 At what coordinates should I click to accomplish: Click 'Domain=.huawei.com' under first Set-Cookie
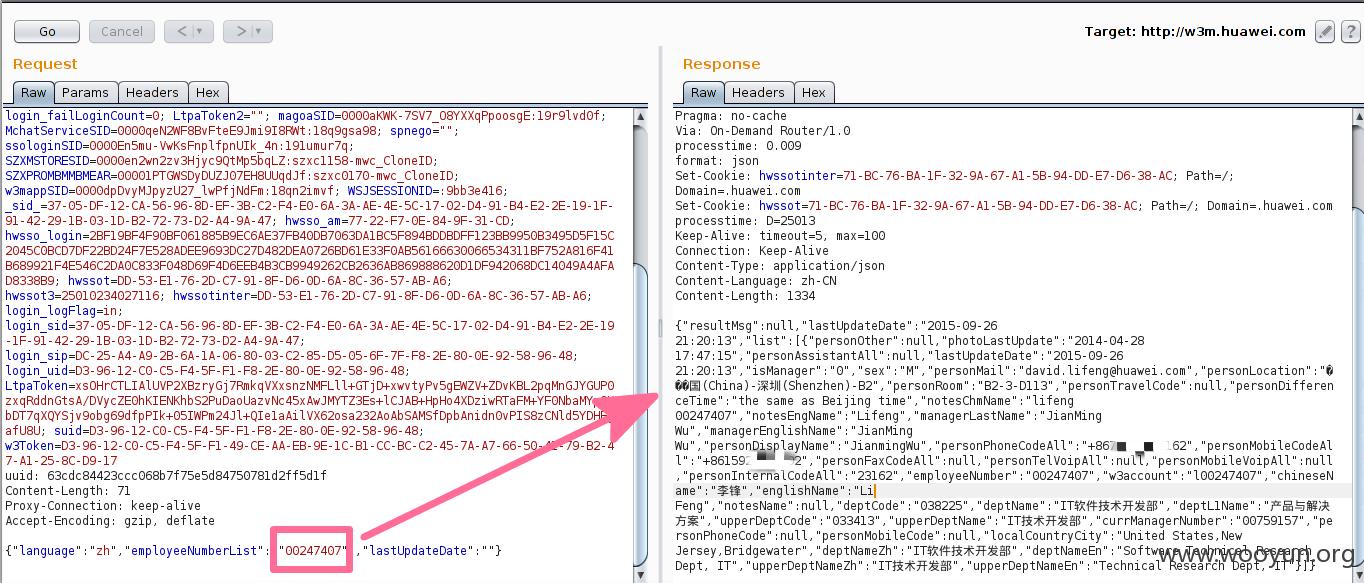tap(738, 191)
